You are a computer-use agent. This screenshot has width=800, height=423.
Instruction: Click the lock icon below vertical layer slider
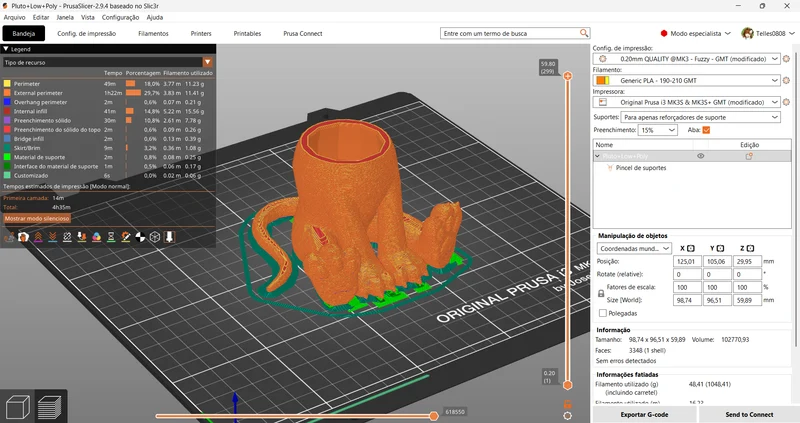pos(567,404)
